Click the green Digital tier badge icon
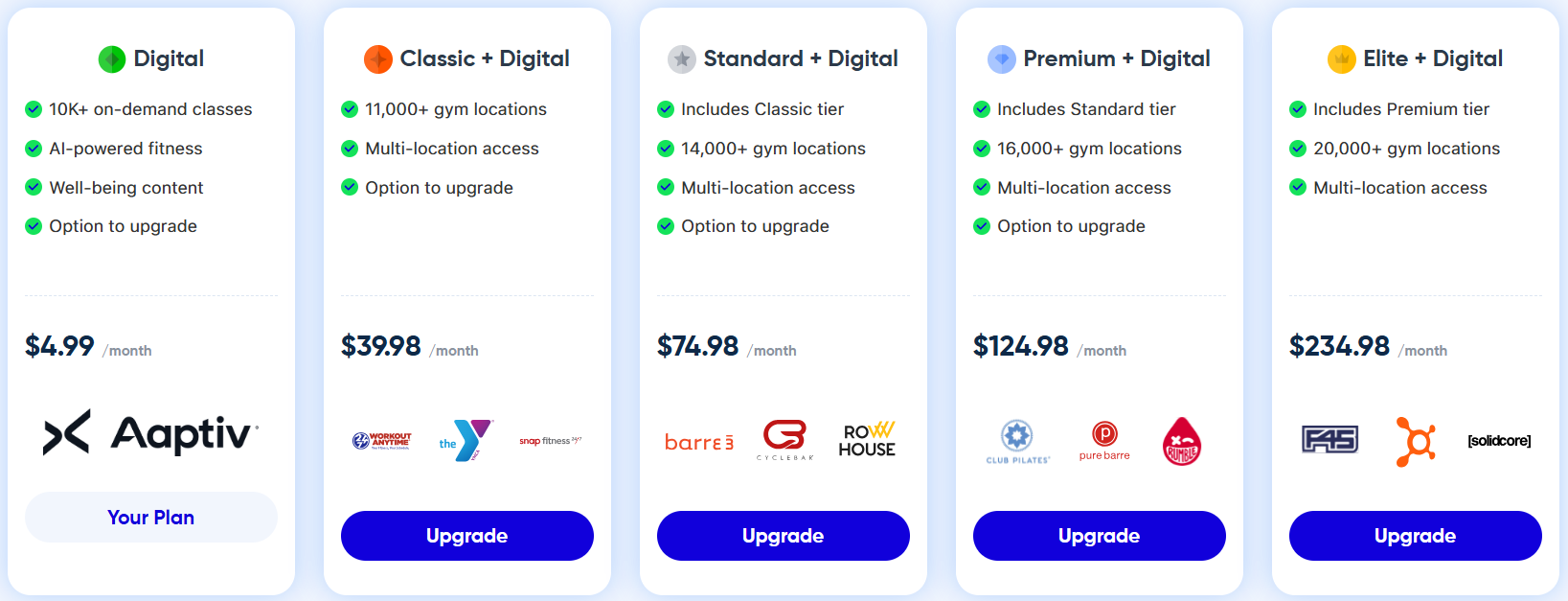This screenshot has width=1568, height=601. 112,59
